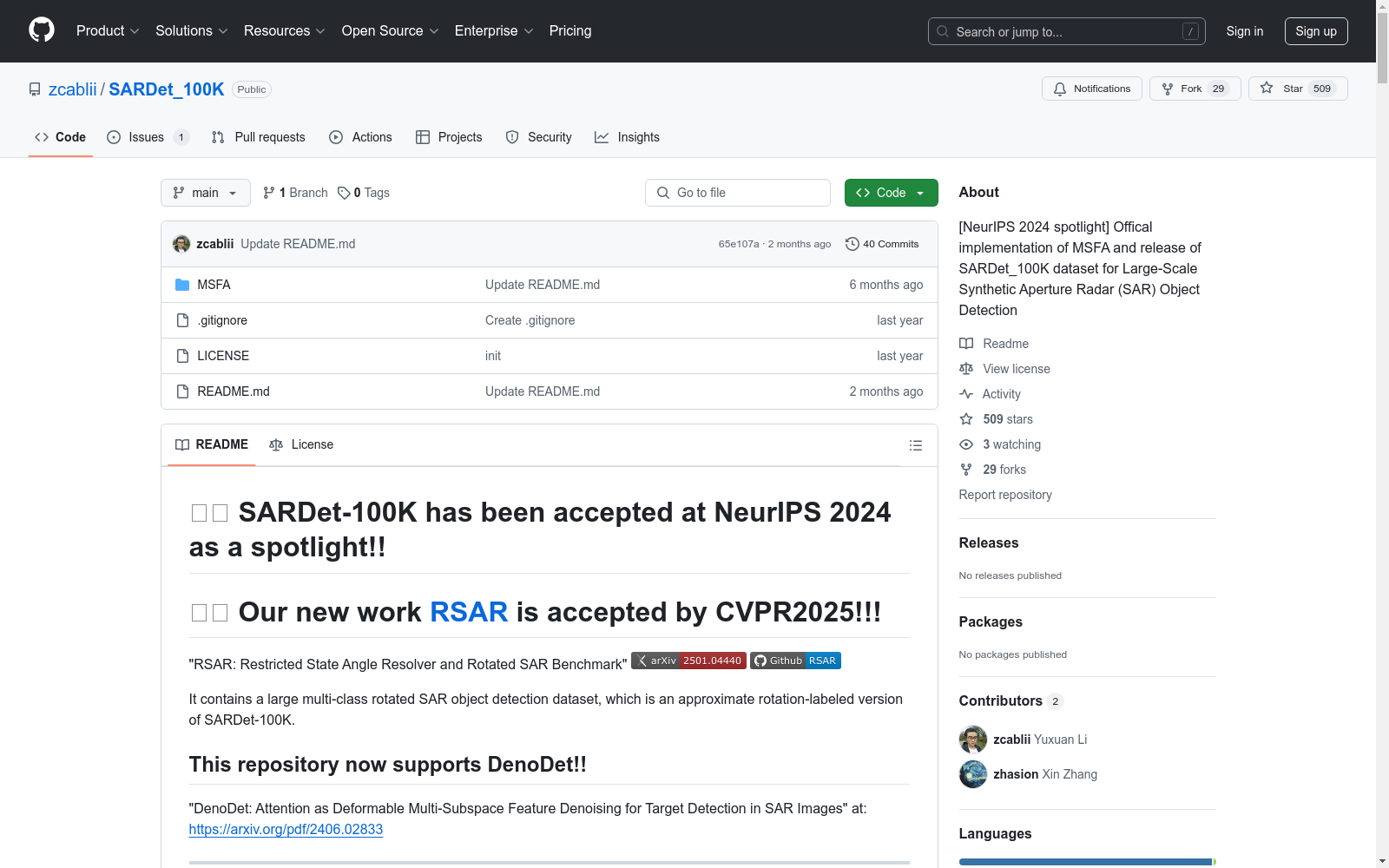Switch to the Actions tab

tap(361, 137)
